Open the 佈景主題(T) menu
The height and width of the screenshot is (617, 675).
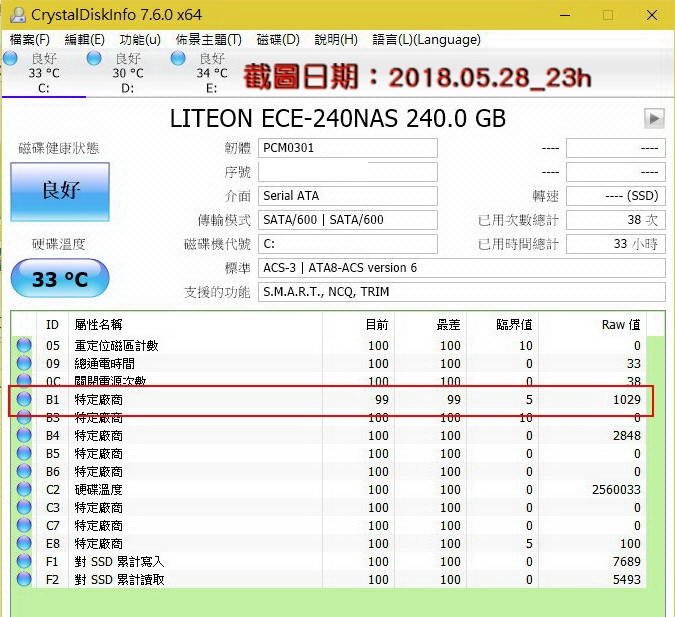208,40
